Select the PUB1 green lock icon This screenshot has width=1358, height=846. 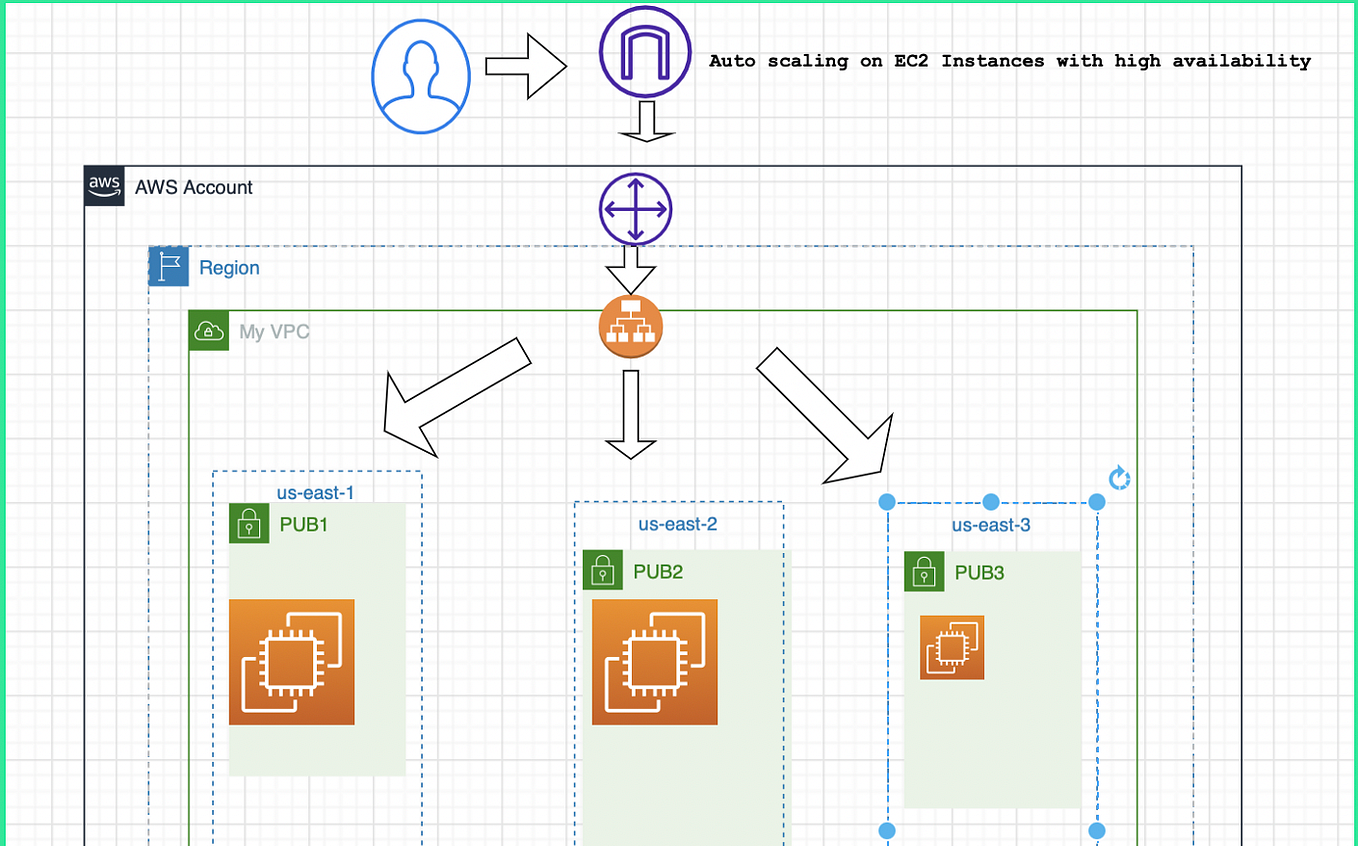point(247,523)
